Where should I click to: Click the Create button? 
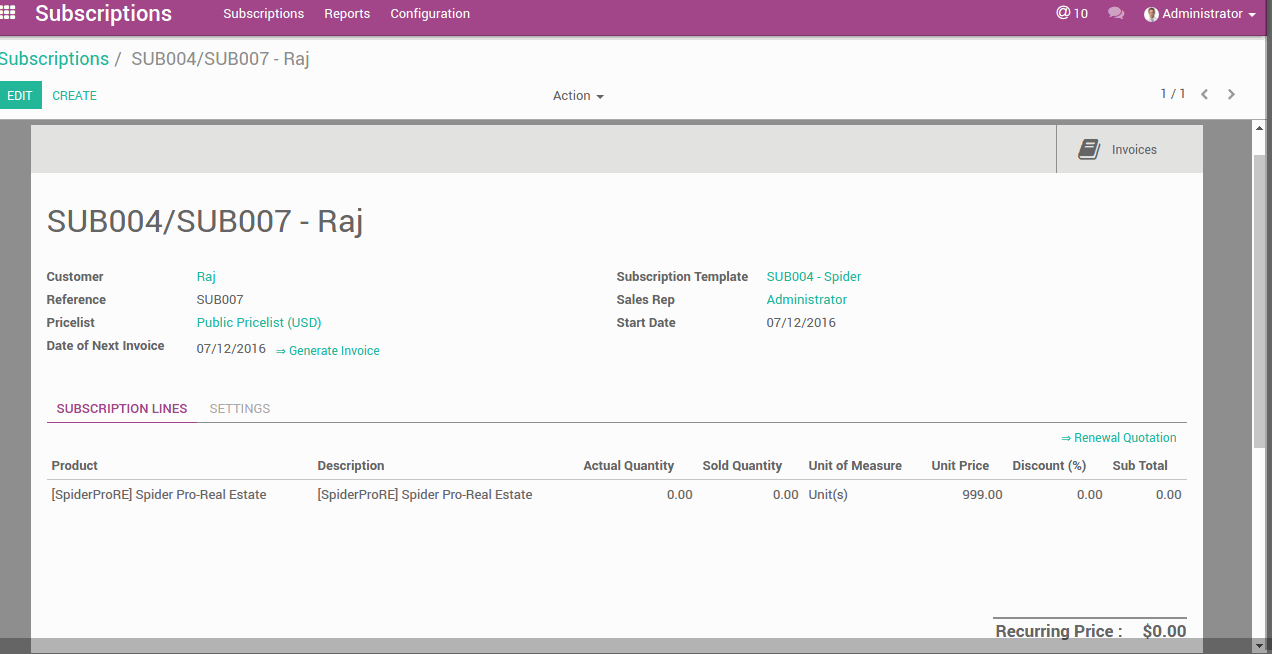click(75, 96)
